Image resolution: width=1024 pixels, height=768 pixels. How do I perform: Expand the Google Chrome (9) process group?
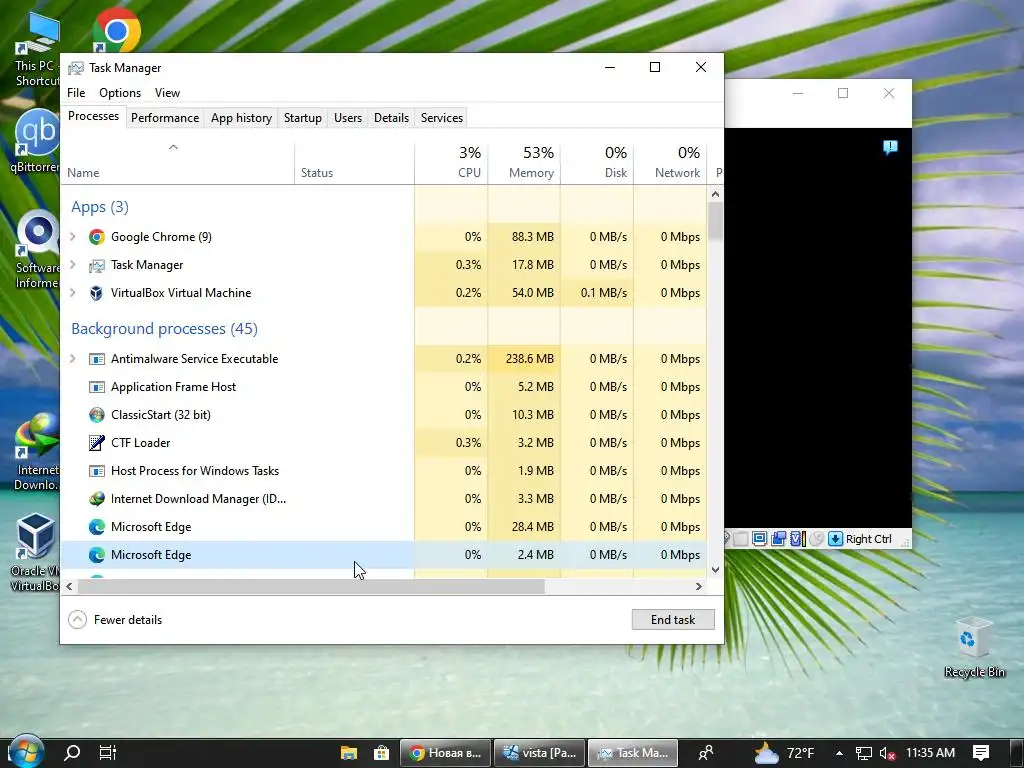point(73,237)
